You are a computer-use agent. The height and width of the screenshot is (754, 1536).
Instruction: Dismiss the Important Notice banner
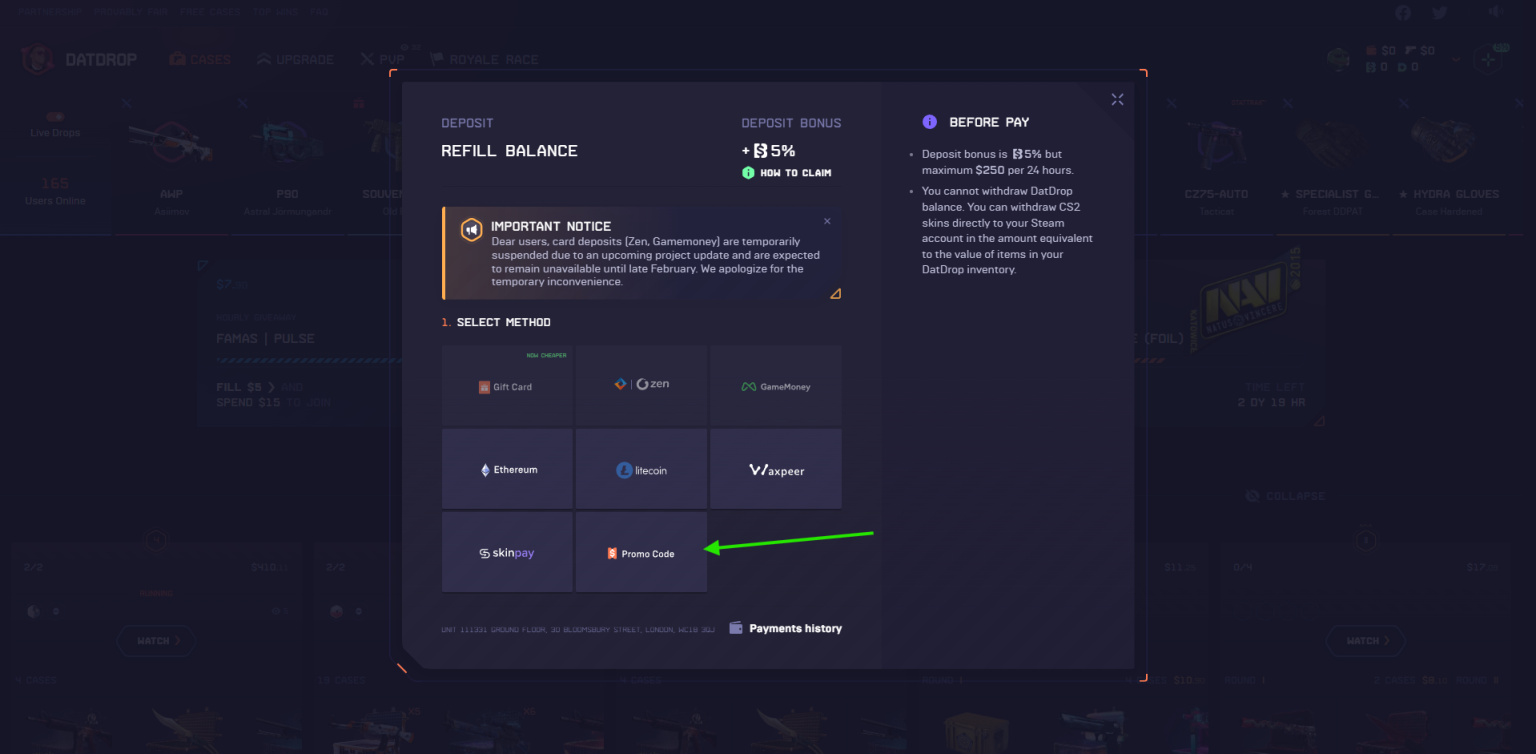coord(827,220)
